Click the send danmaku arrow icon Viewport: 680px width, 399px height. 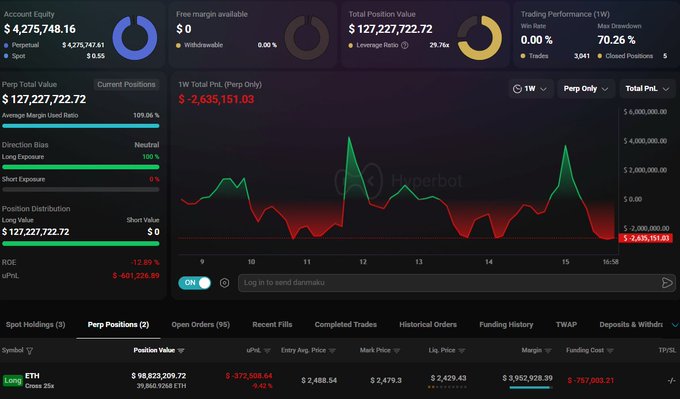coord(667,283)
